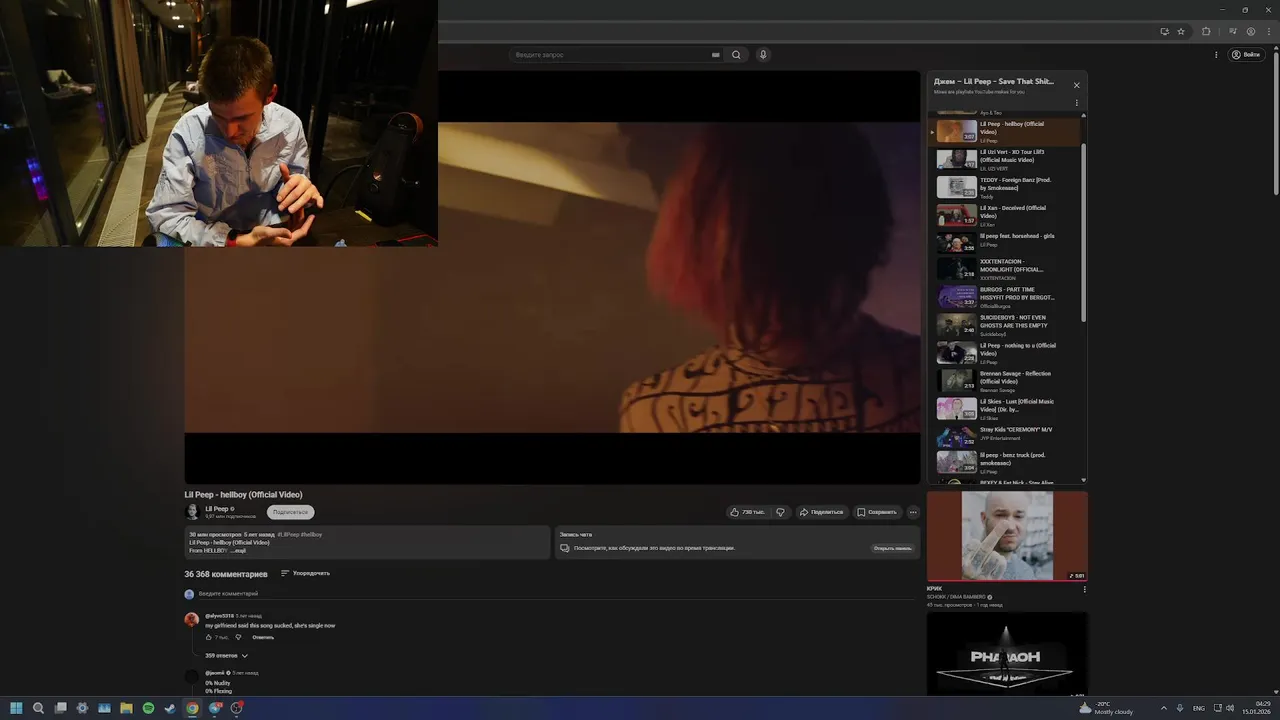Click the playlist panel scrollbar

coord(1084,230)
